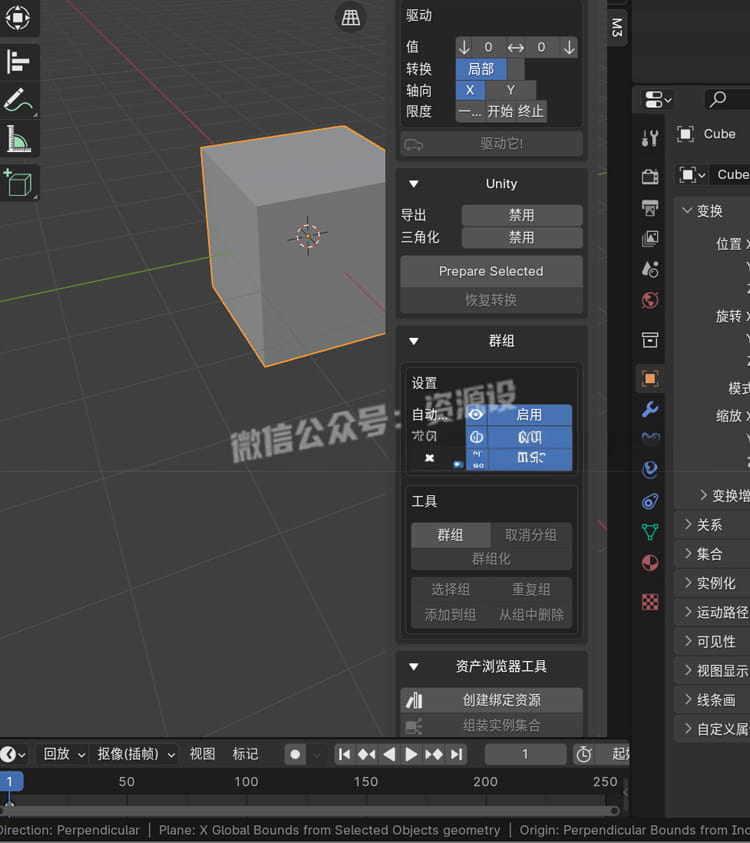Jump to the timeline end frame
Screen dimensions: 750x843
point(456,754)
